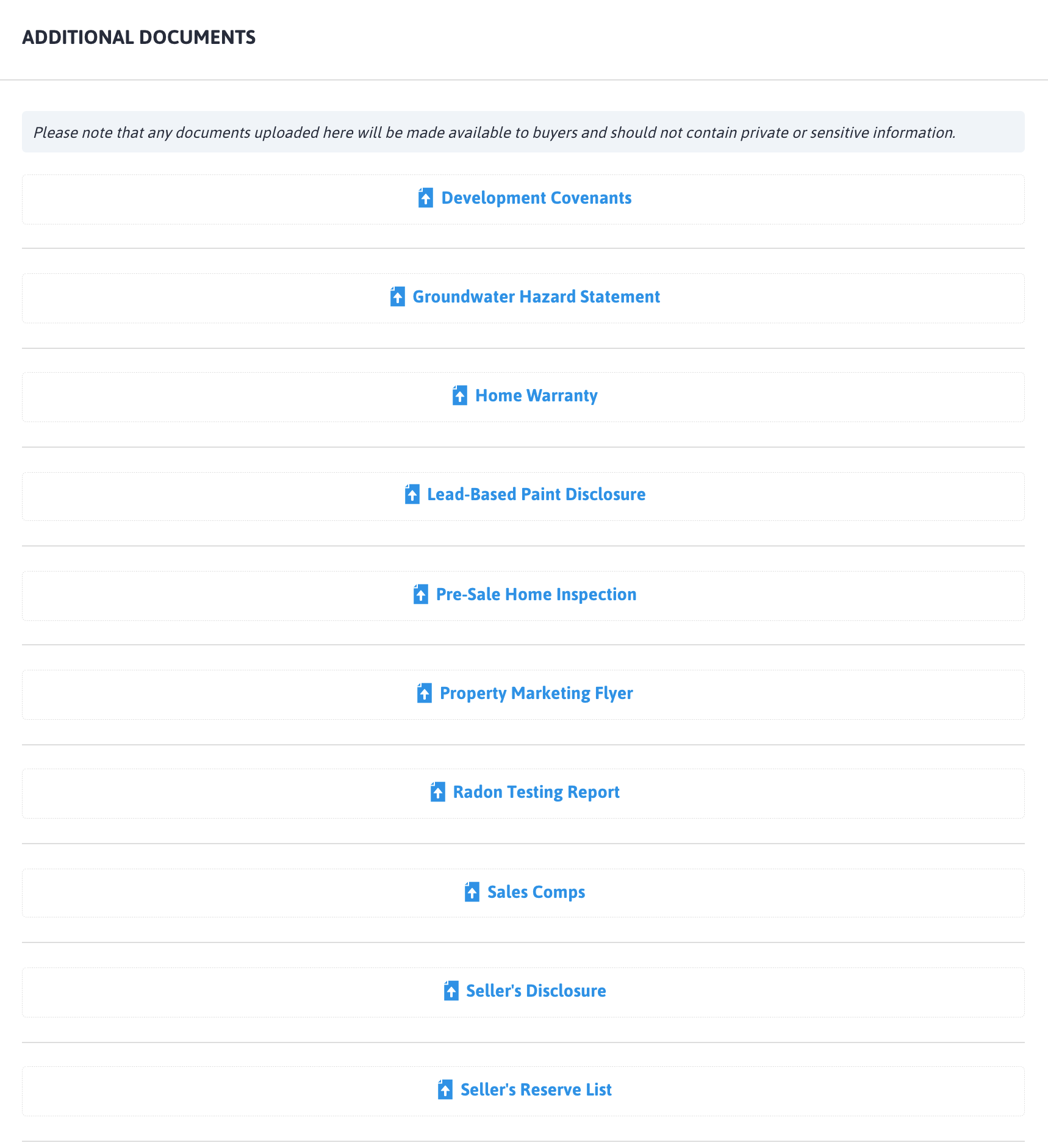Select the Home Warranty upload option
This screenshot has height=1148, width=1048.
(x=536, y=396)
